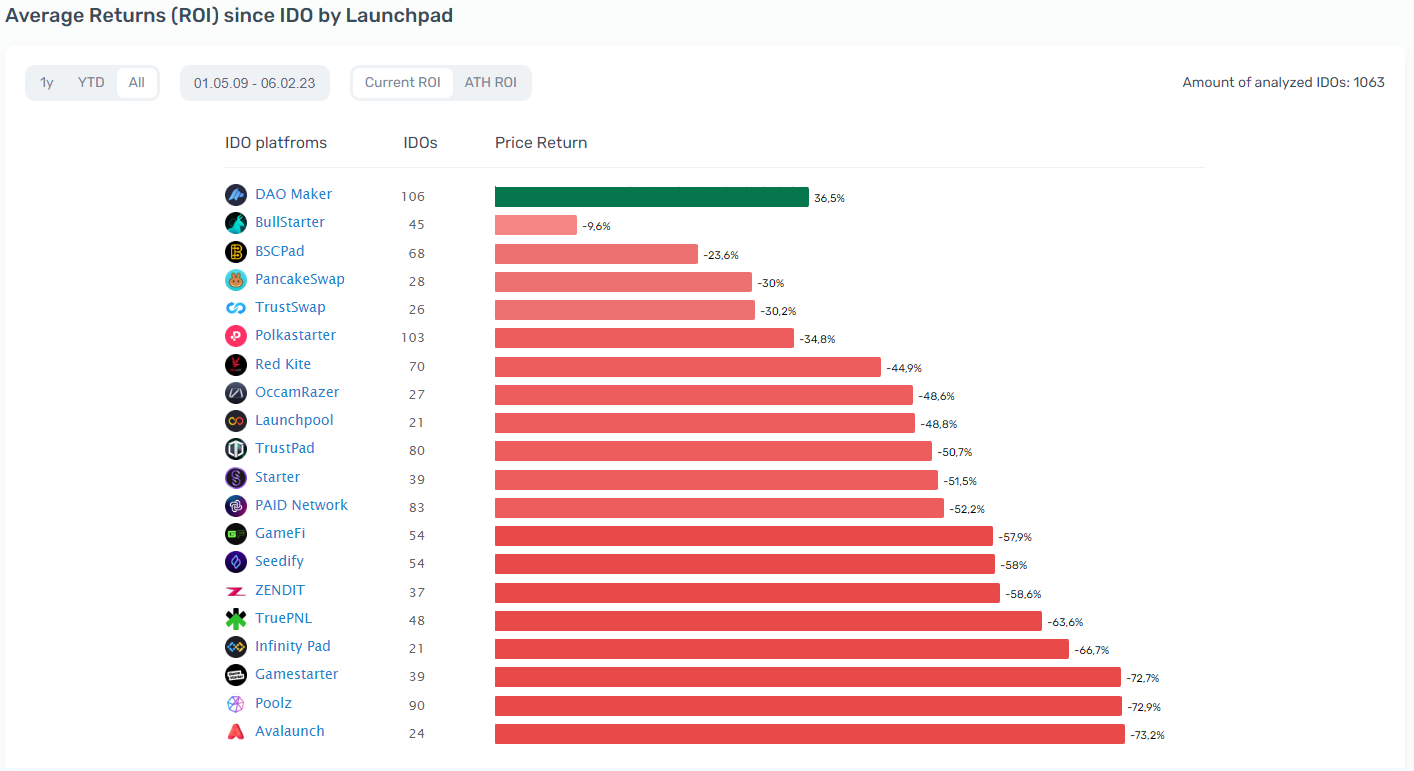This screenshot has width=1414, height=771.
Task: Click Polkastarter's IDO count 103
Action: point(413,338)
